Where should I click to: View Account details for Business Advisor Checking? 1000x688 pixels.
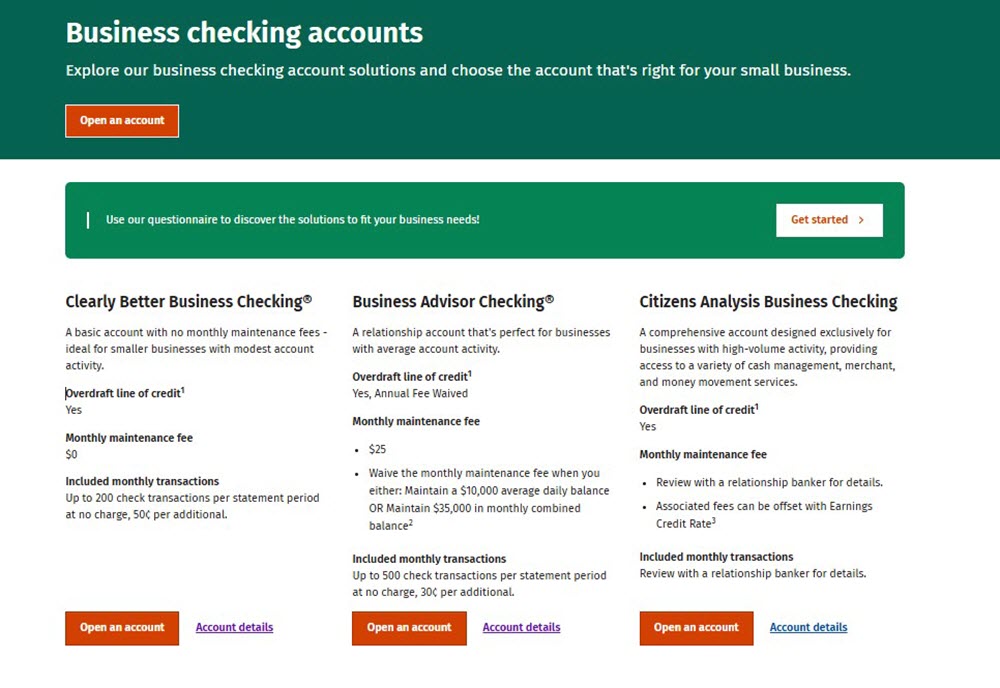pos(521,627)
